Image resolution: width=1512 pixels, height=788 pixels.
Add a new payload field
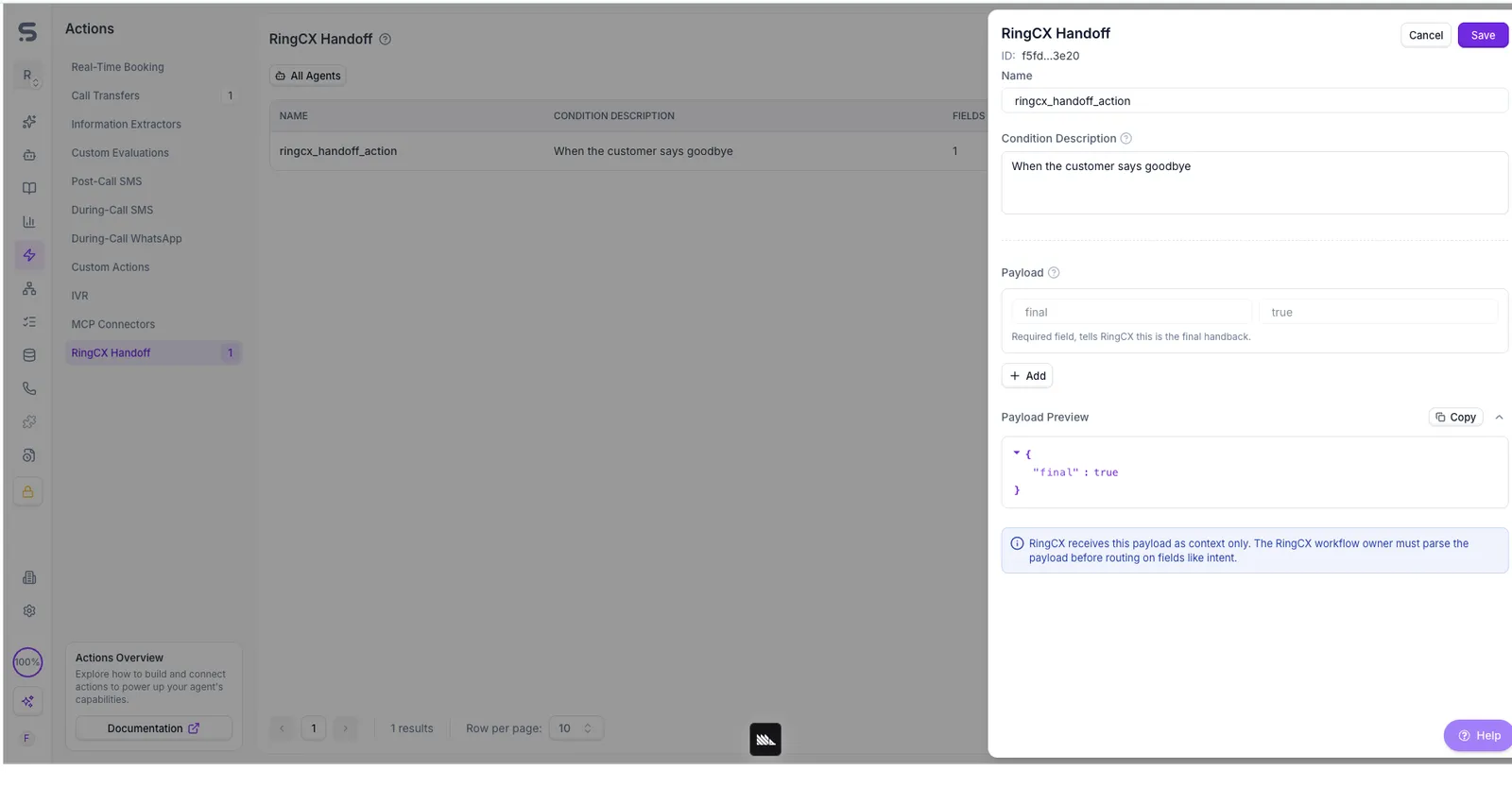point(1027,376)
